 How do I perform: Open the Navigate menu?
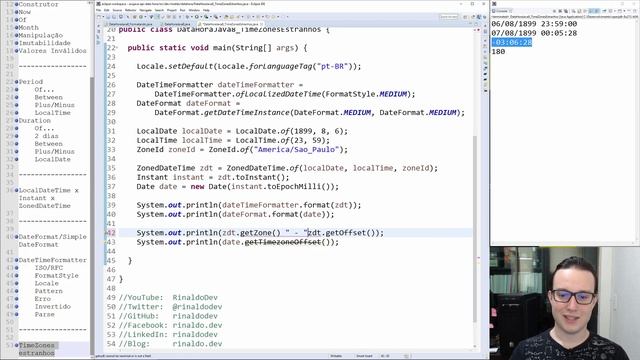pyautogui.click(x=145, y=10)
